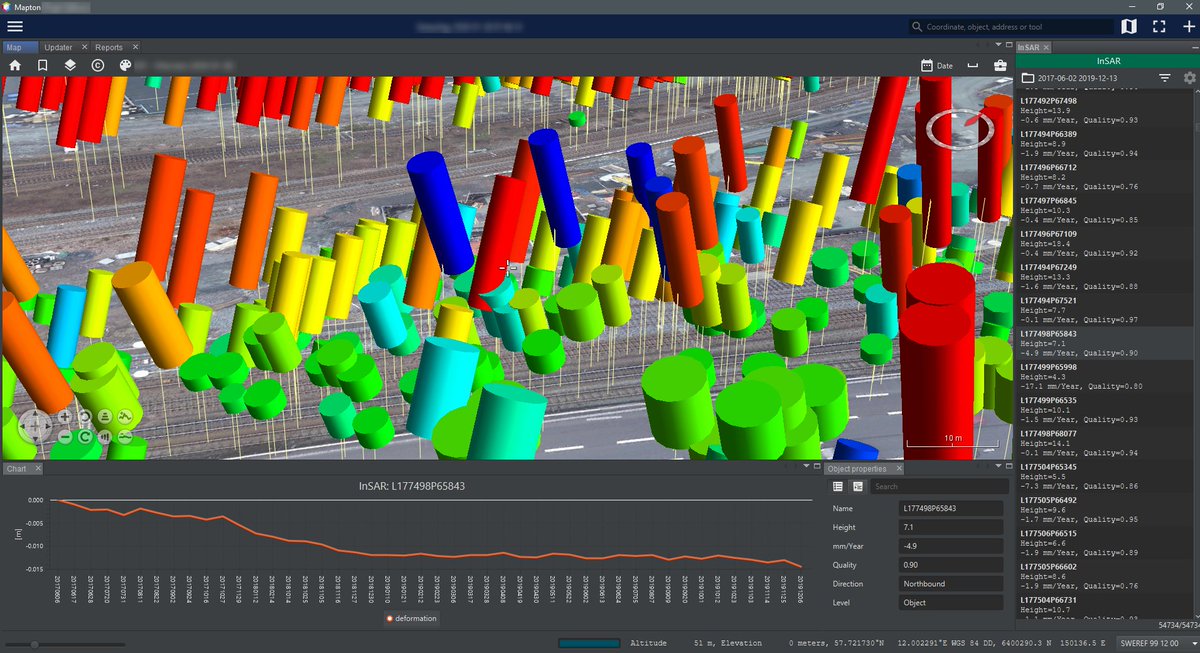Click the blue altitude color bar
Screen dimensions: 1200x653
[x=589, y=642]
